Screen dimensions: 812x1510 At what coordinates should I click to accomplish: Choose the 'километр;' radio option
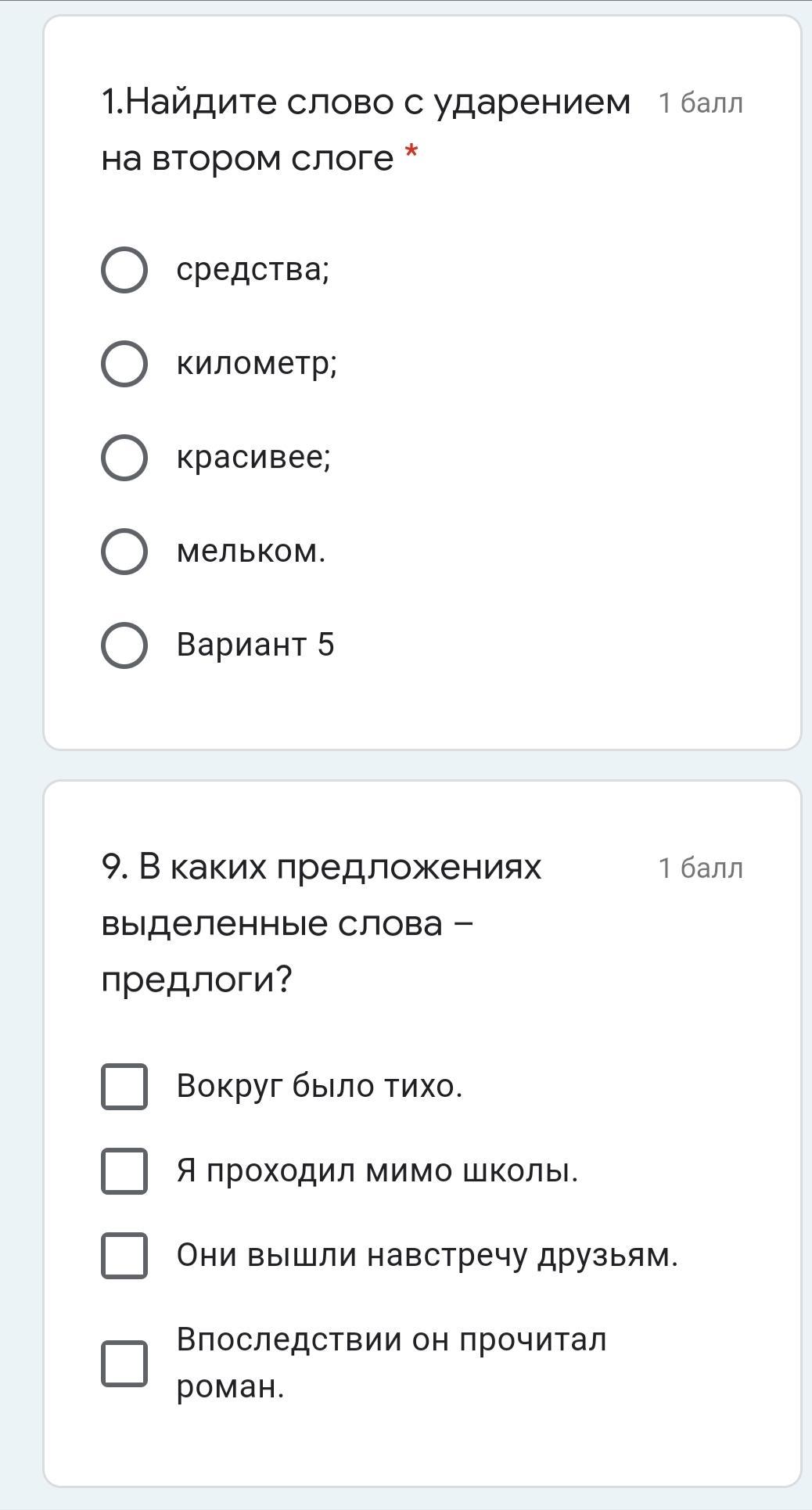pos(124,364)
